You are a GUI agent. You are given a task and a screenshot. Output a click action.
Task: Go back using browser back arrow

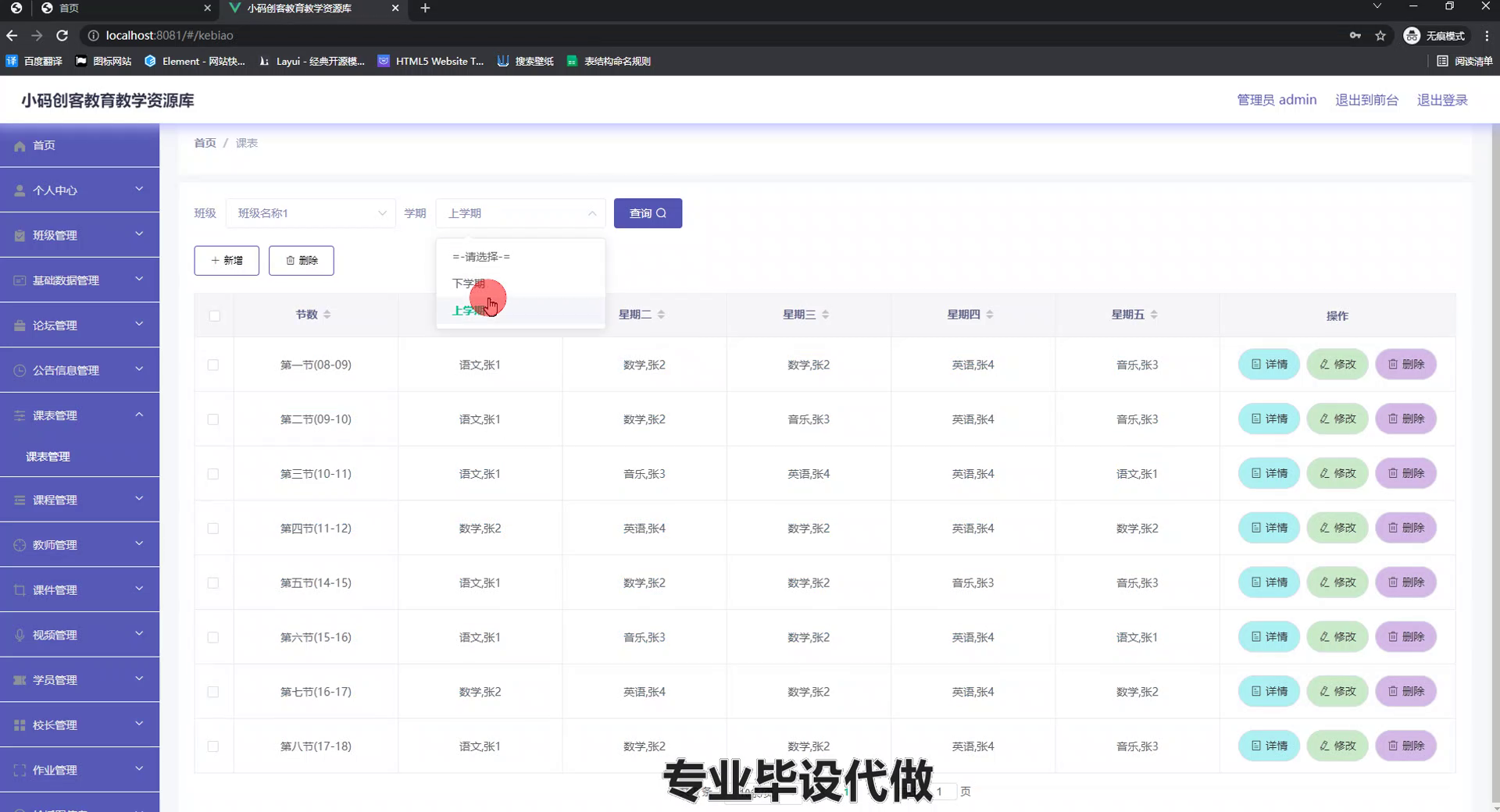[12, 35]
